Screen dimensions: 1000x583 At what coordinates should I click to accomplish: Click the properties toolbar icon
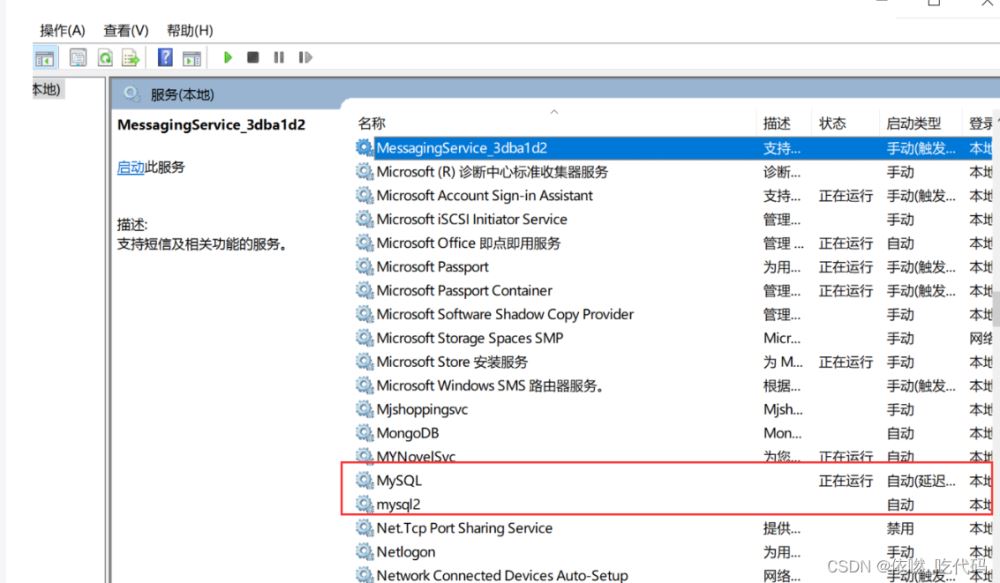(78, 58)
